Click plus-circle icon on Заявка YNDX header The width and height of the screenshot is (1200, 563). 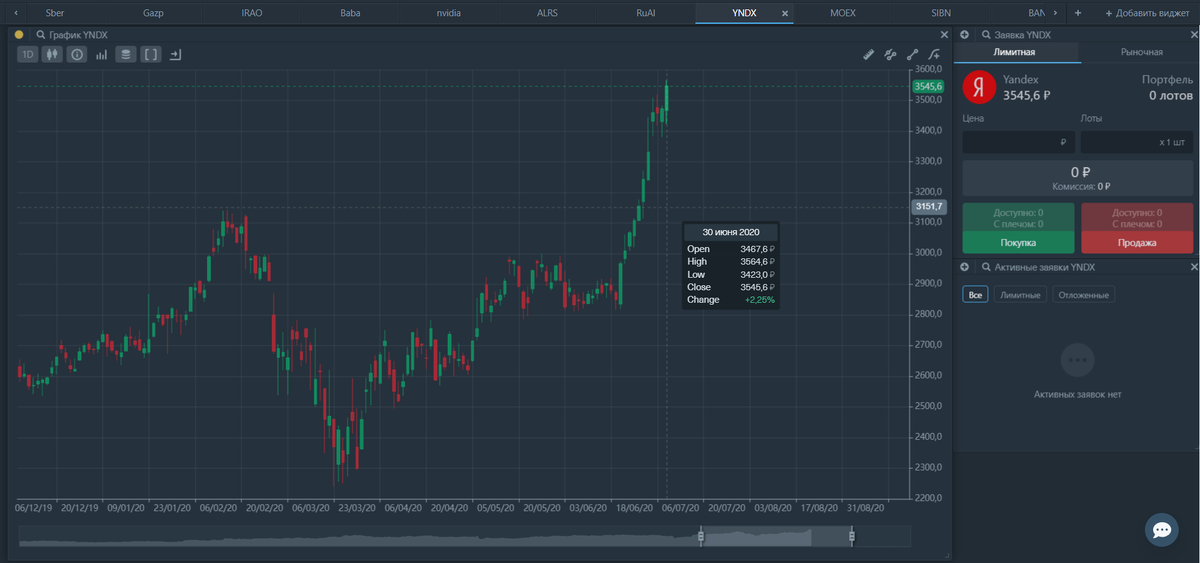point(964,34)
